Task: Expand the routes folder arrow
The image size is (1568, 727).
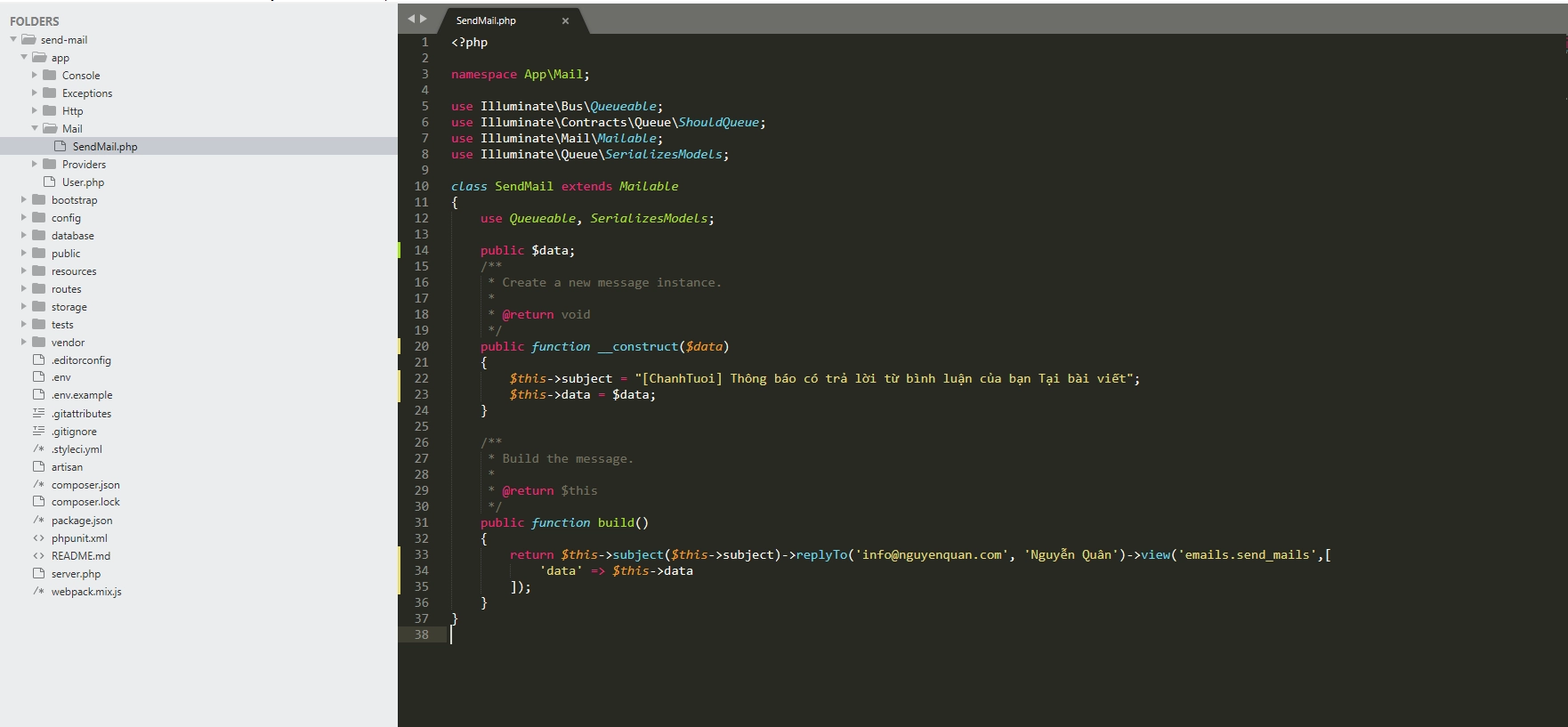Action: pyautogui.click(x=24, y=289)
